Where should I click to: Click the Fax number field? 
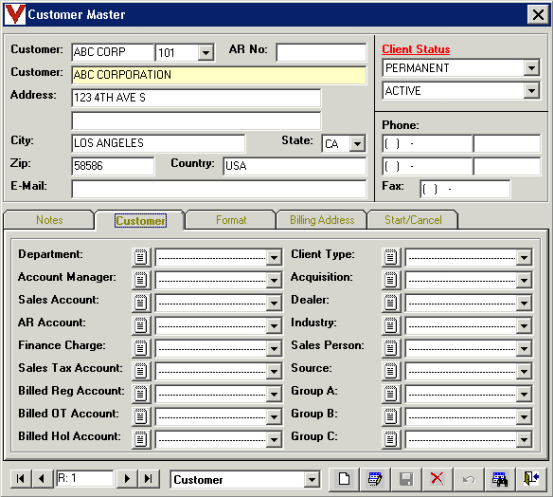465,189
